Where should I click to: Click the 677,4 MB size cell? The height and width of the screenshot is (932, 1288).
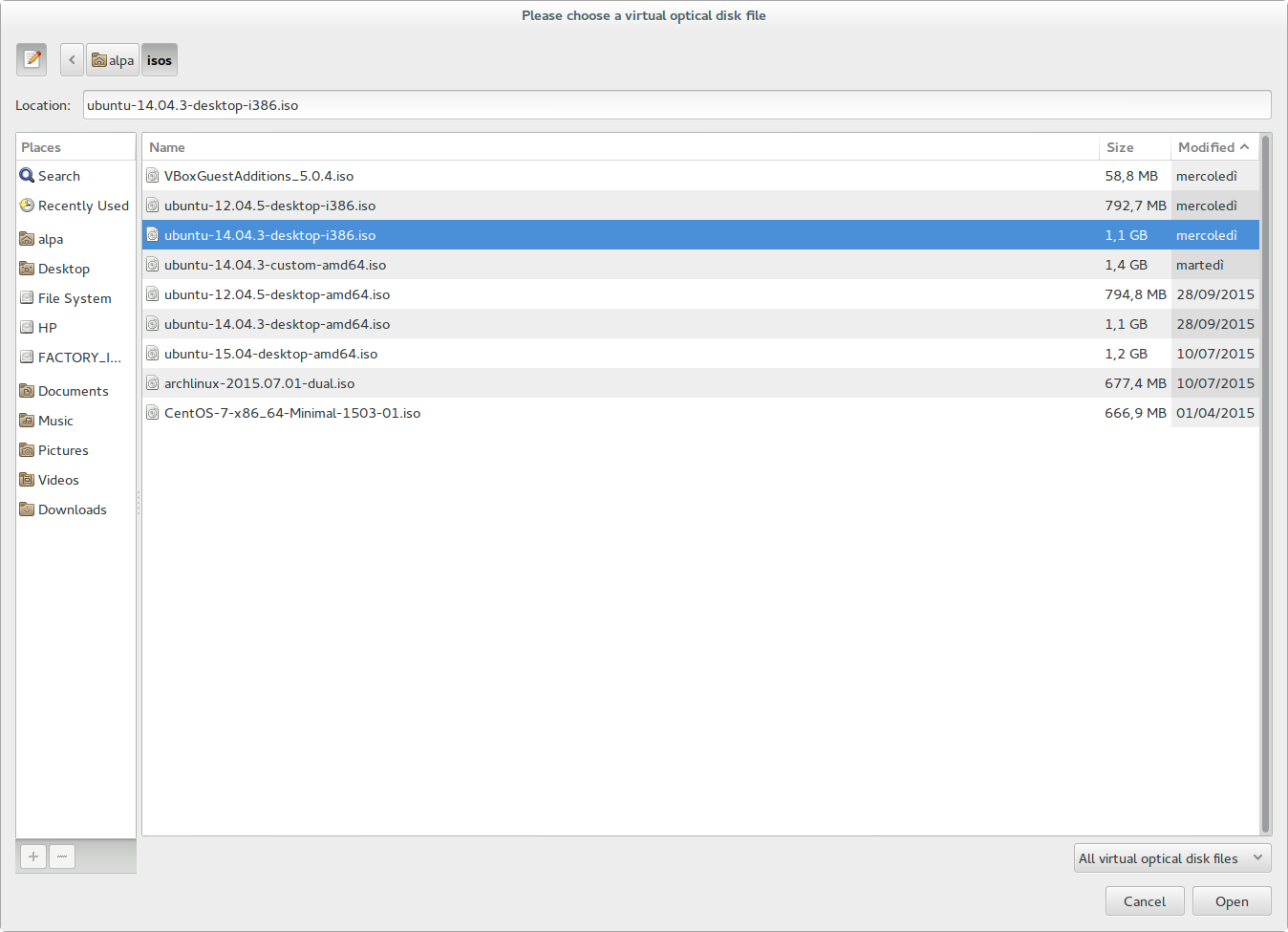(1135, 383)
